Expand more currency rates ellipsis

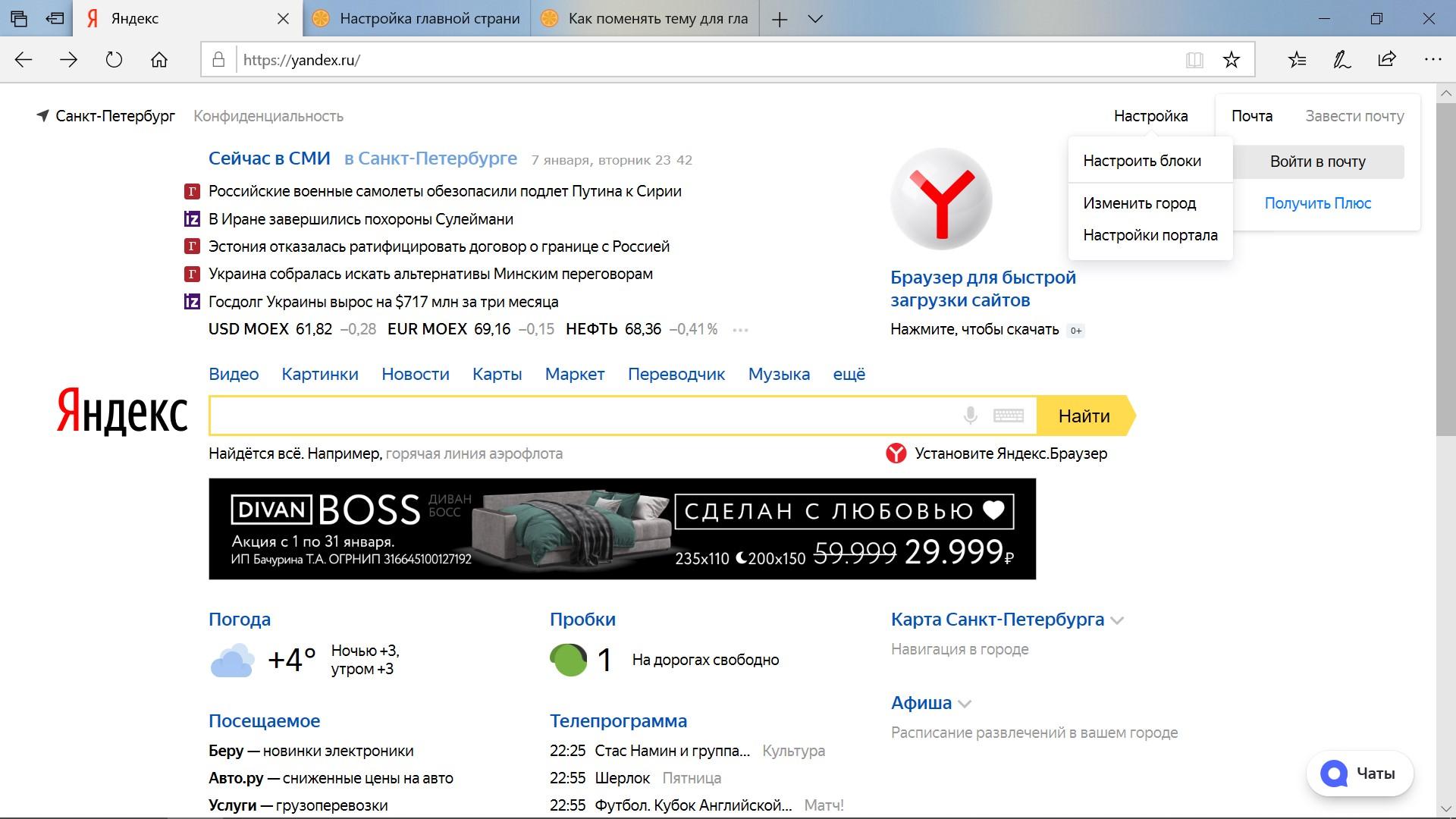(741, 330)
